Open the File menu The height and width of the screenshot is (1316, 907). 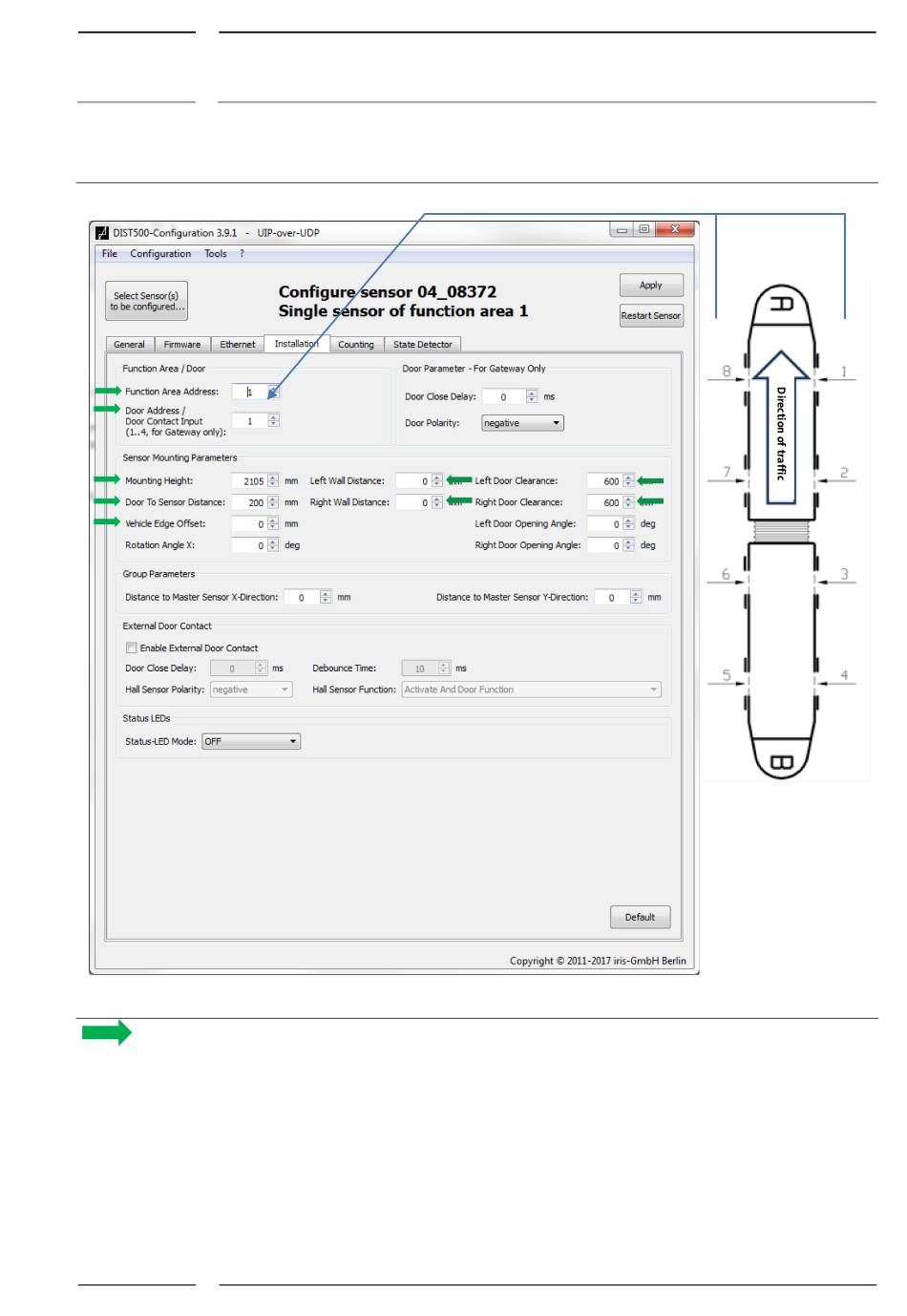(x=110, y=254)
